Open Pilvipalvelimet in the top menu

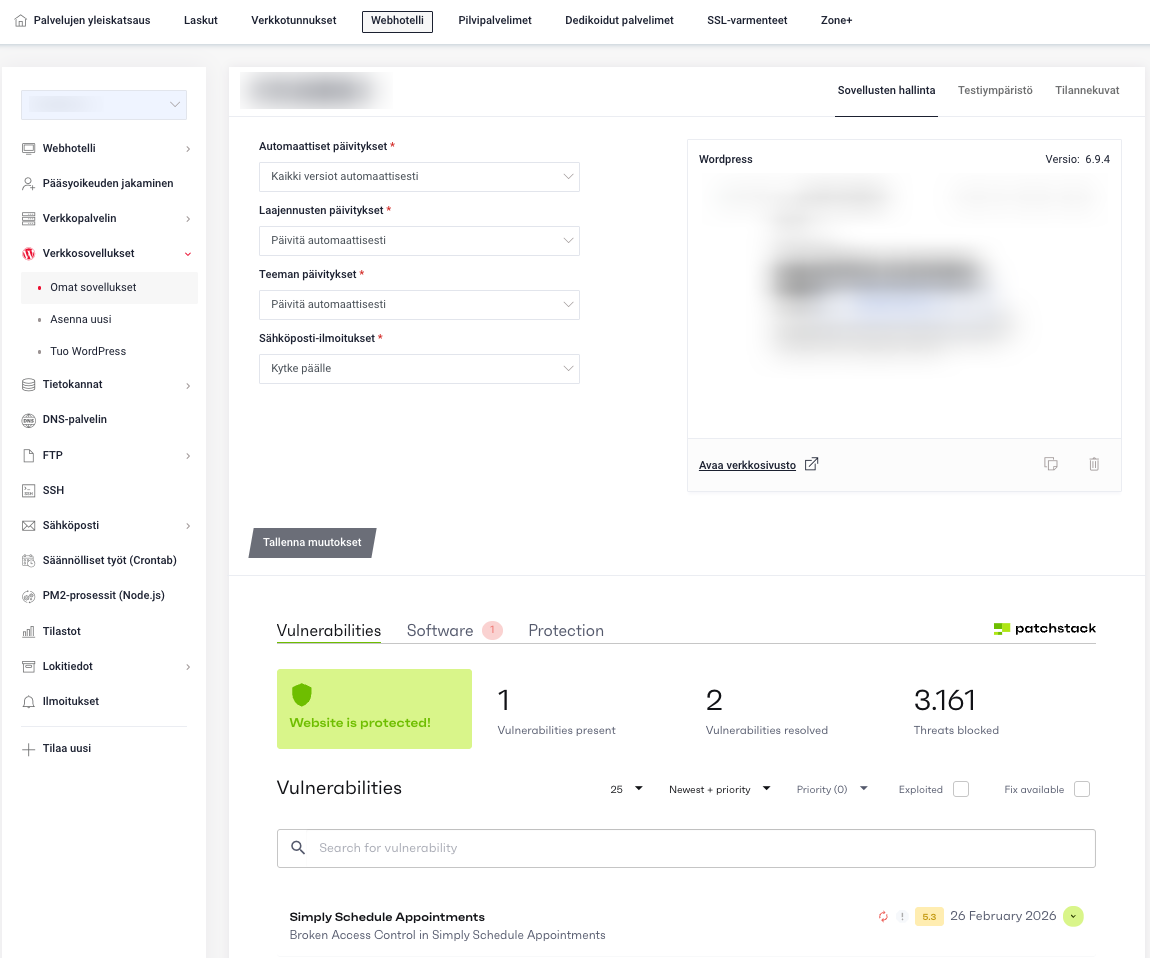(x=494, y=20)
